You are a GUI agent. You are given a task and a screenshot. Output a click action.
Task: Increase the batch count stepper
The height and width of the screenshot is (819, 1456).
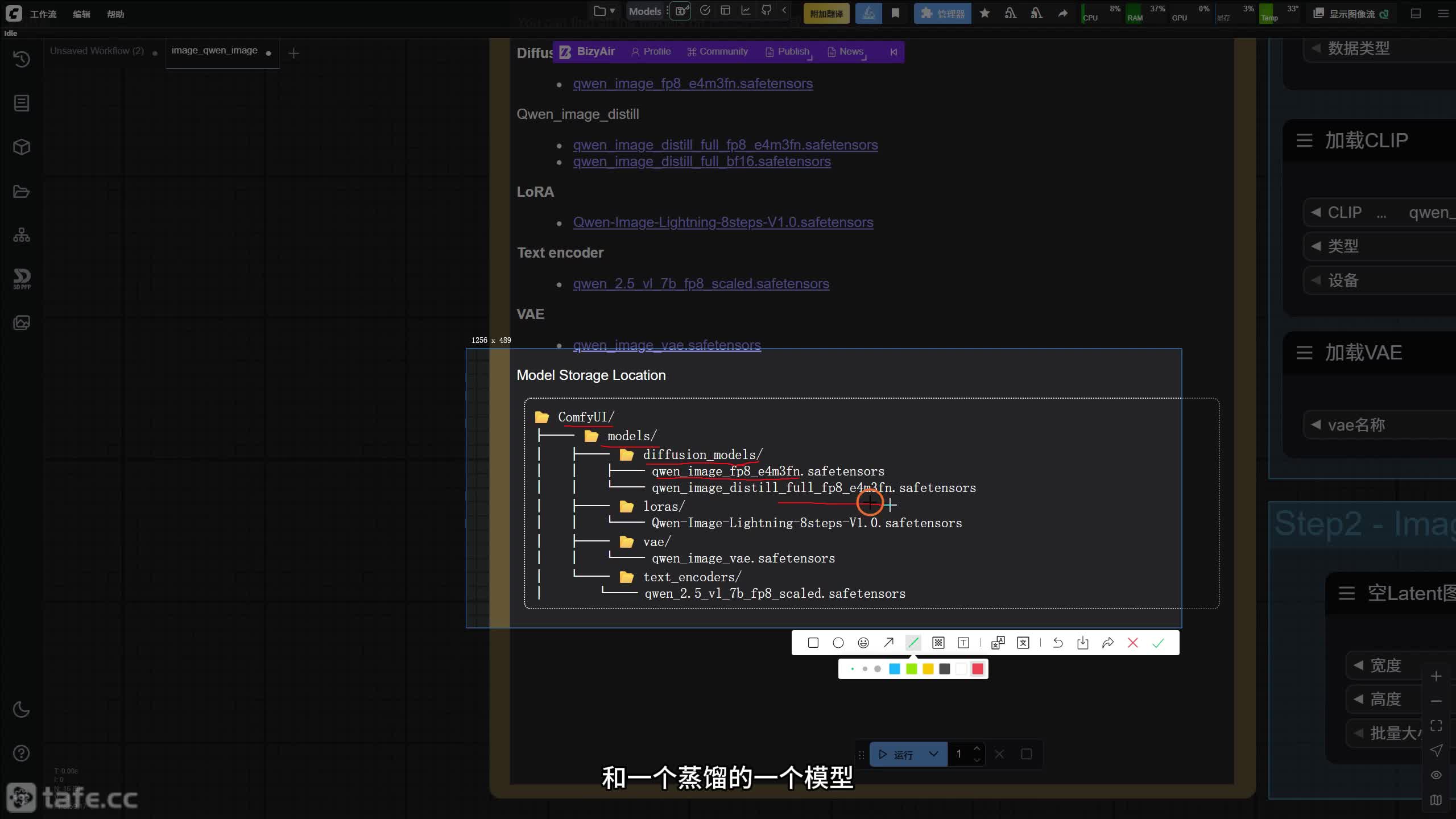click(977, 748)
